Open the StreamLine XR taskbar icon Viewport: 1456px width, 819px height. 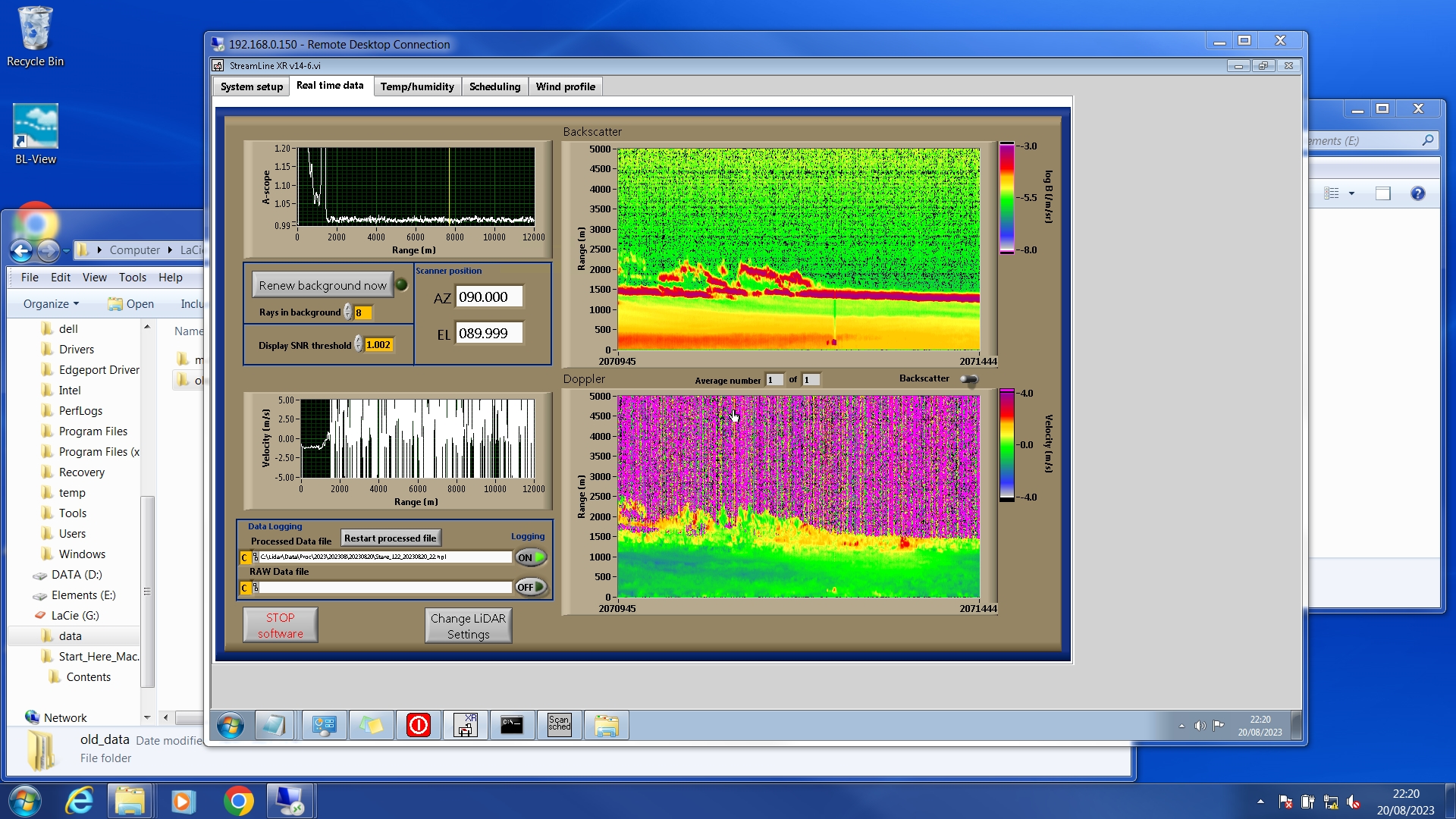click(x=465, y=726)
